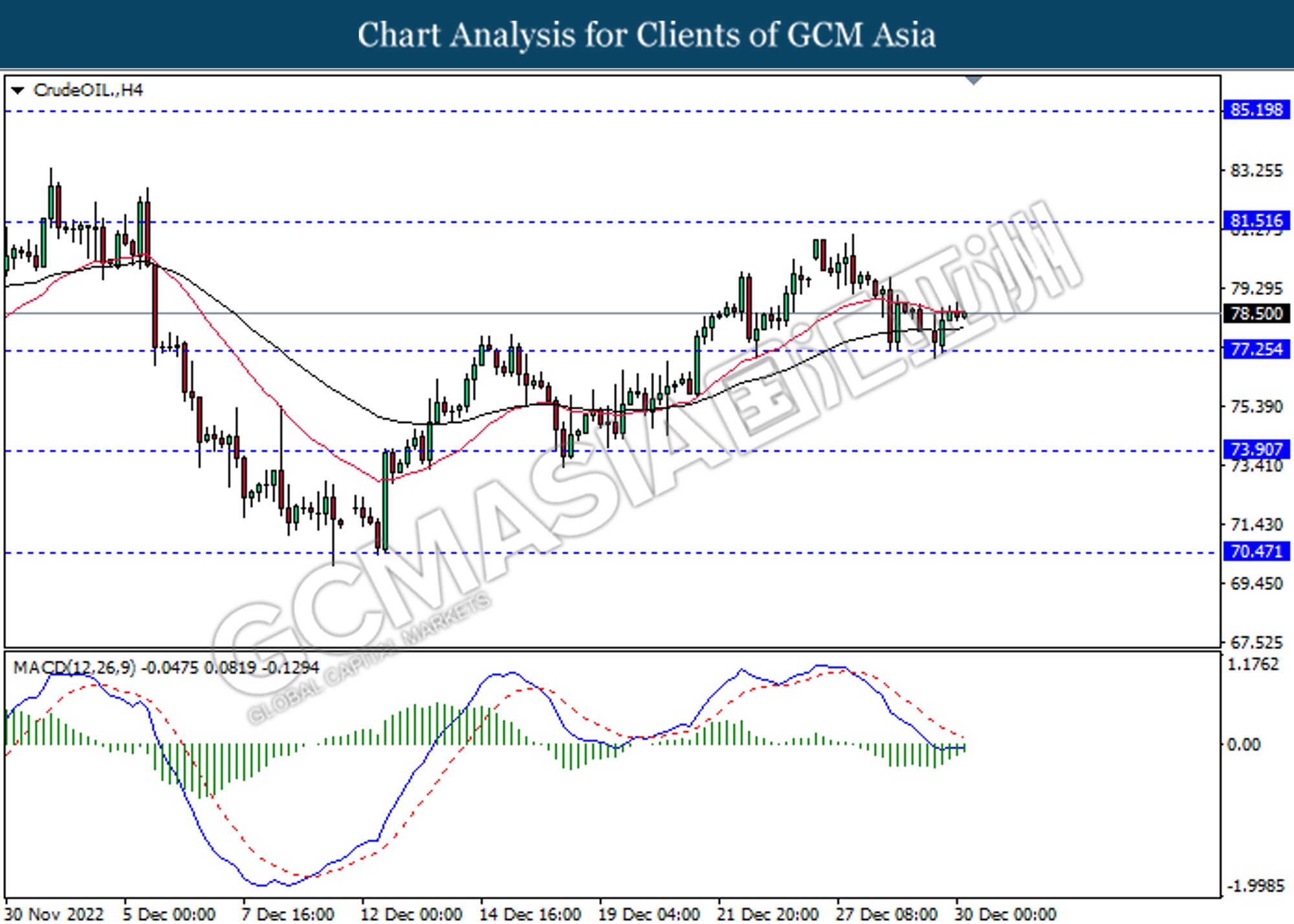1294x924 pixels.
Task: Select the 77.254 support level label
Action: [1256, 350]
